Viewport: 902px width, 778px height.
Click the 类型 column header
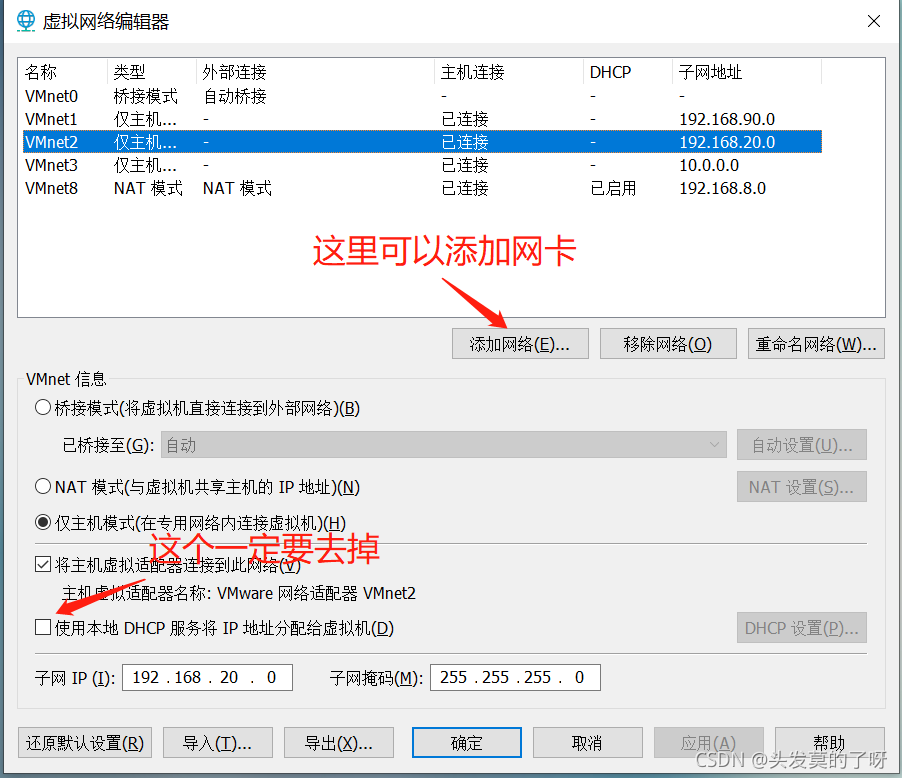152,72
